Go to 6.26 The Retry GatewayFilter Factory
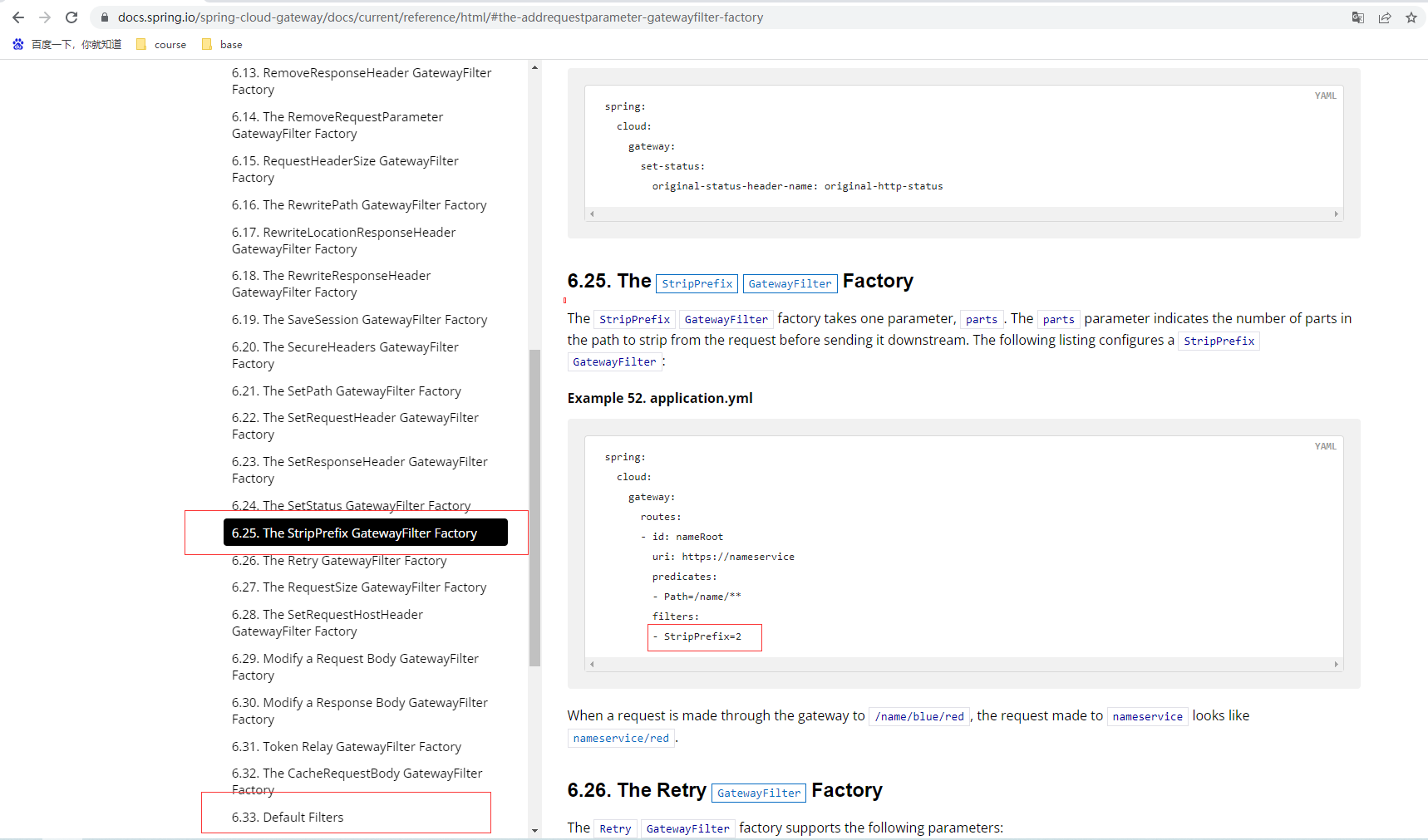This screenshot has height=840, width=1428. 339,561
